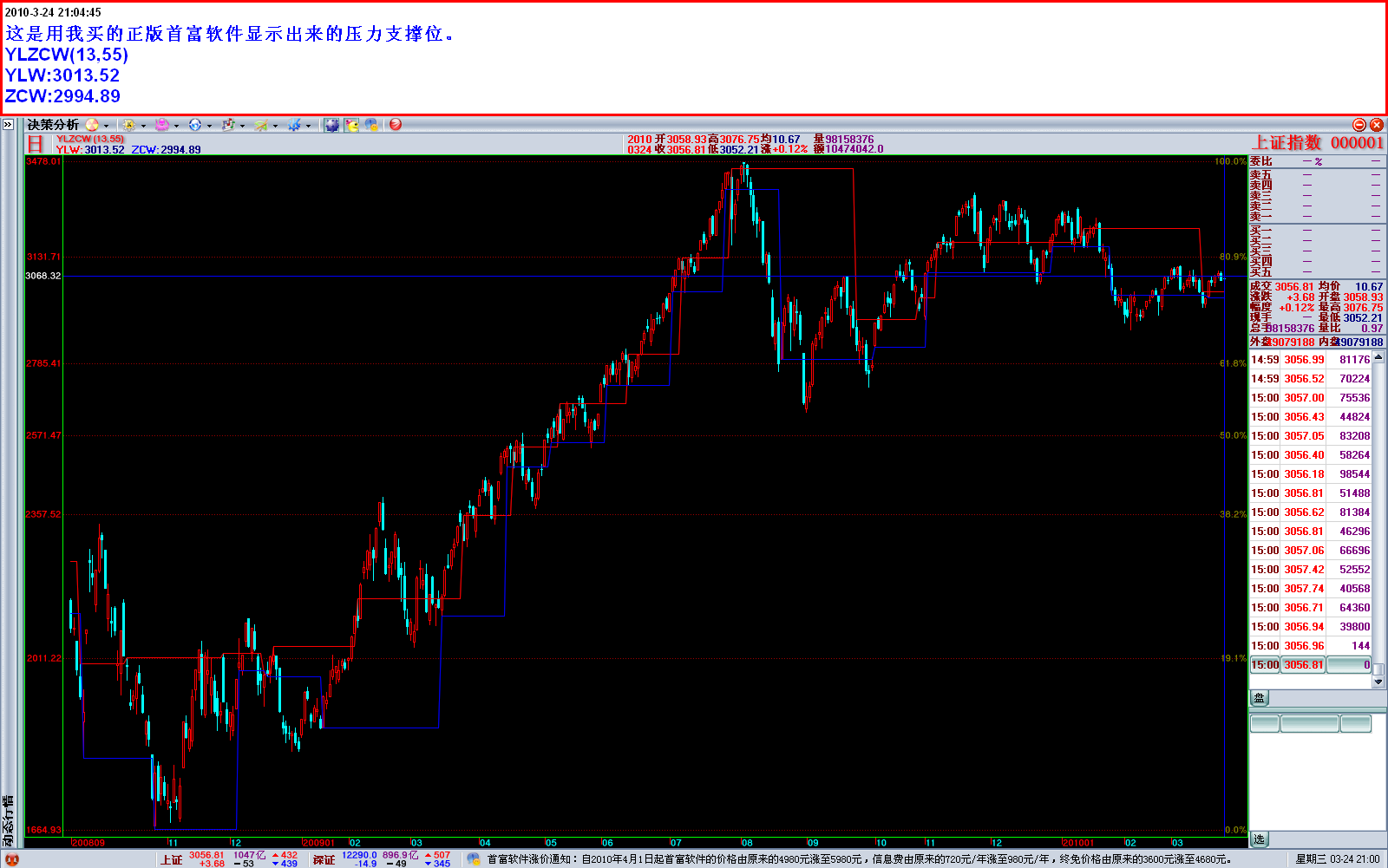Viewport: 1388px width, 868px height.
Task: Click the 动态行情 vertical sidebar label
Action: [x=9, y=820]
